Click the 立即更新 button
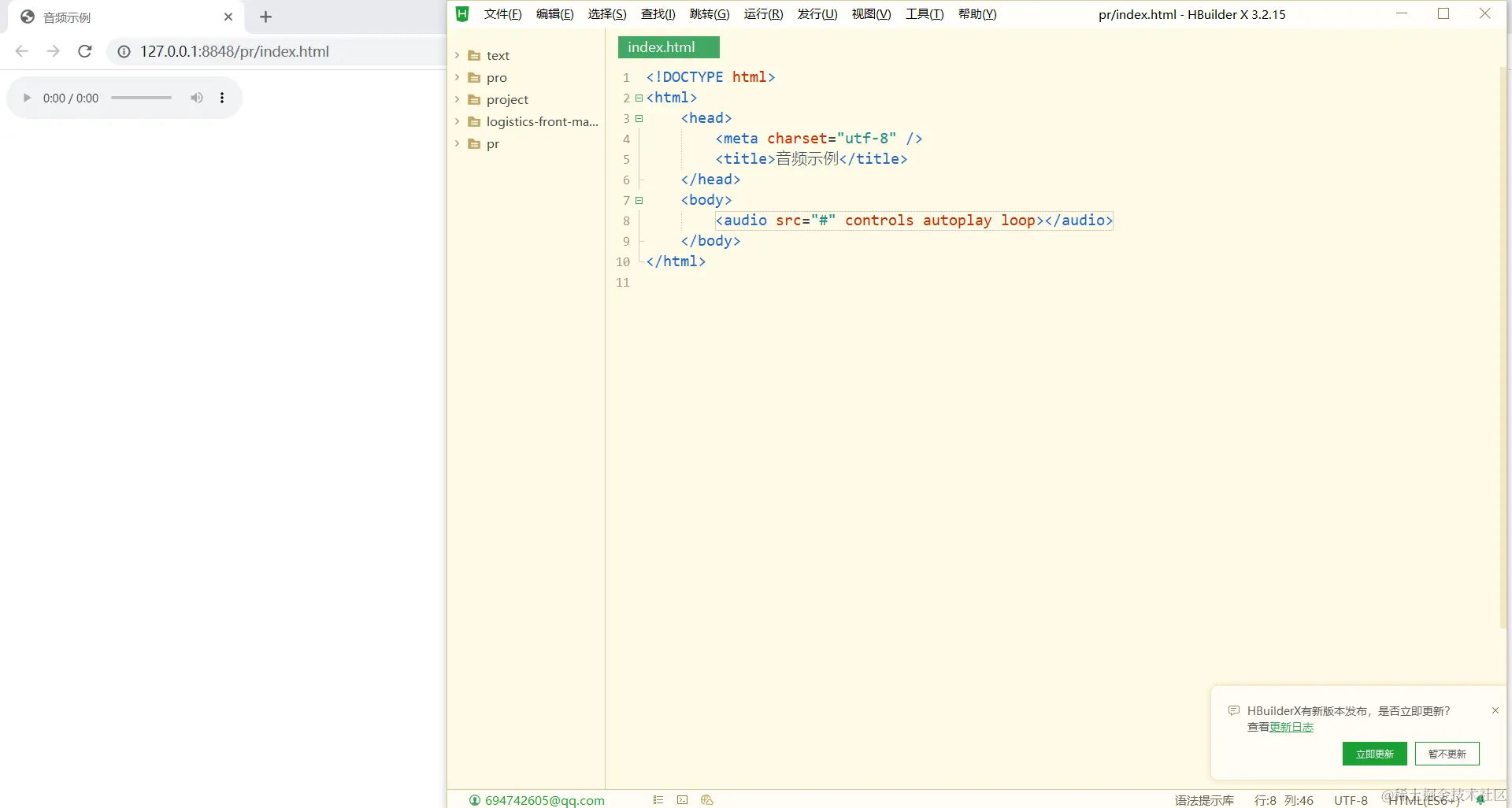 [1374, 754]
